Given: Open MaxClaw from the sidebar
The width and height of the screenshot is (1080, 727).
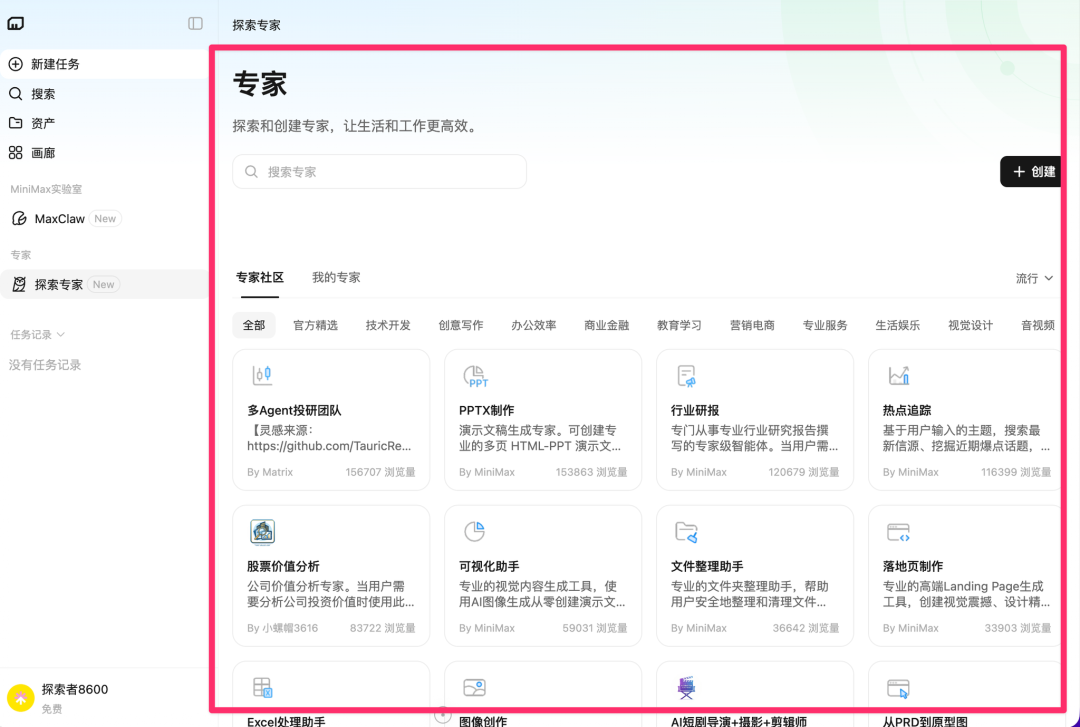Looking at the screenshot, I should [x=60, y=218].
